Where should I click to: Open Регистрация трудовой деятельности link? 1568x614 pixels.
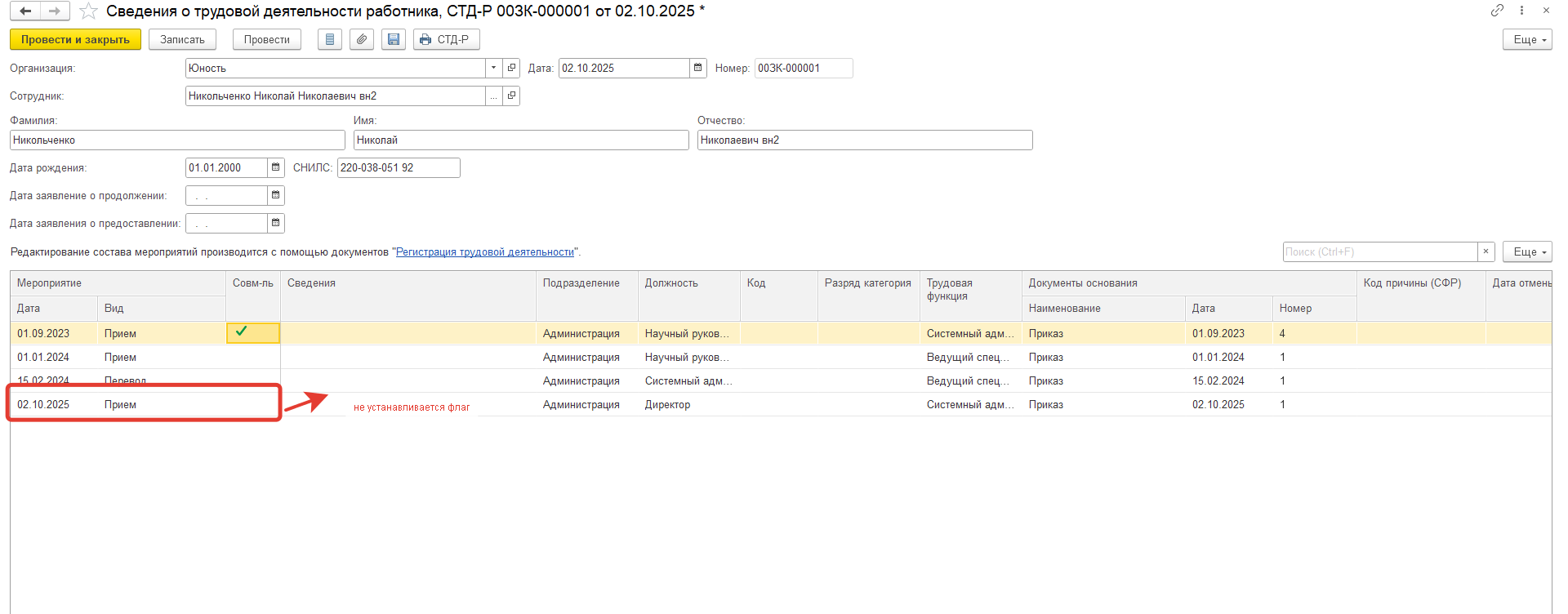[484, 252]
